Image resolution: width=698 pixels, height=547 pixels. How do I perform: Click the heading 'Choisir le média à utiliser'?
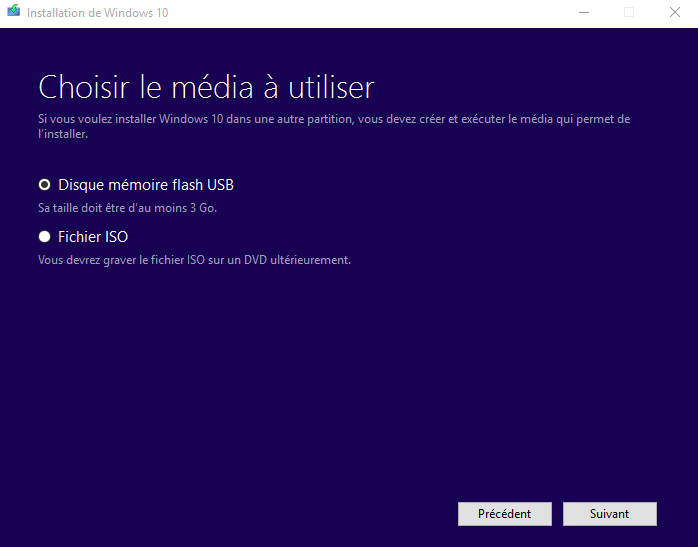tap(206, 87)
